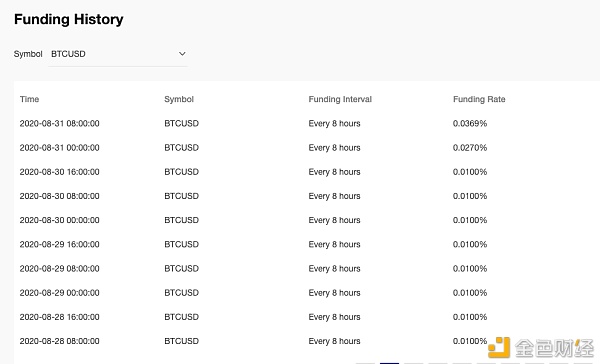Select the 2020-08-30 16:00:00 row timestamp
This screenshot has width=600, height=364.
(x=59, y=172)
